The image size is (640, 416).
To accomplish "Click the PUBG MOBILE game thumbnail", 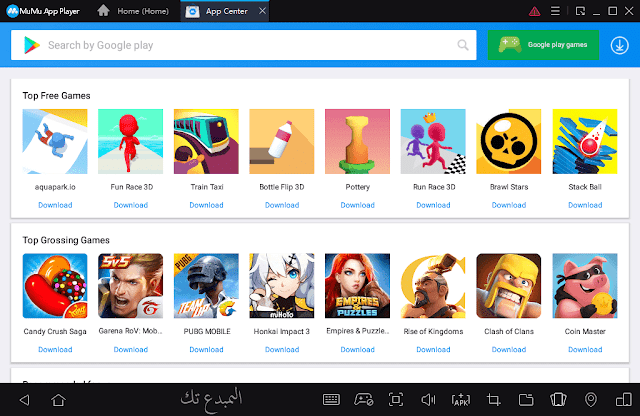I will click(x=206, y=285).
